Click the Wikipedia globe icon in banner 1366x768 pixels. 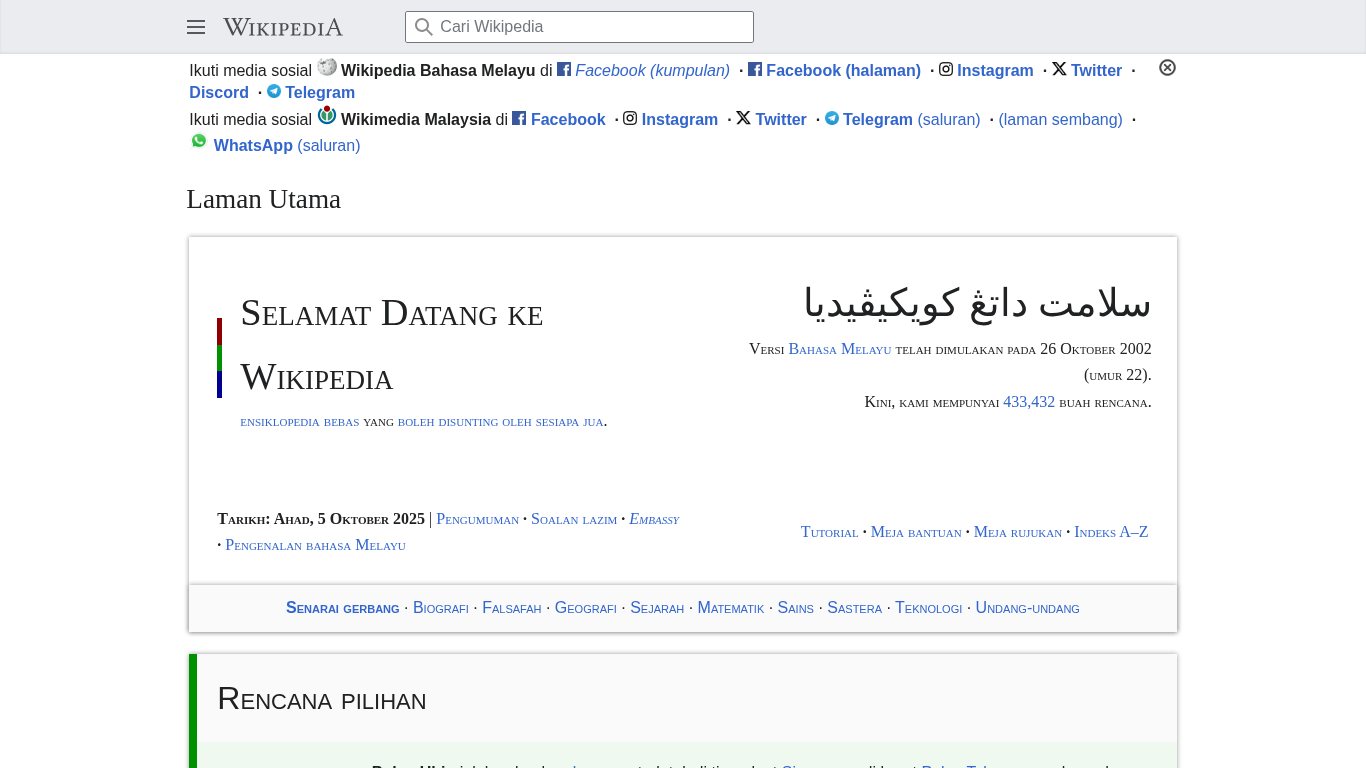click(327, 67)
